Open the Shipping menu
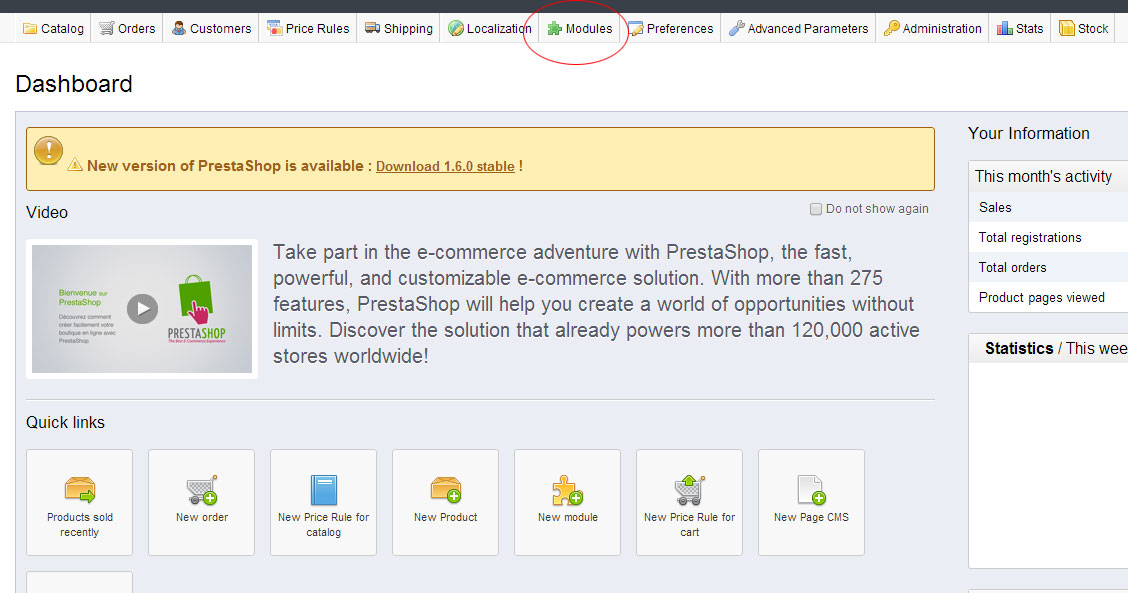This screenshot has height=593, width=1128. 399,29
